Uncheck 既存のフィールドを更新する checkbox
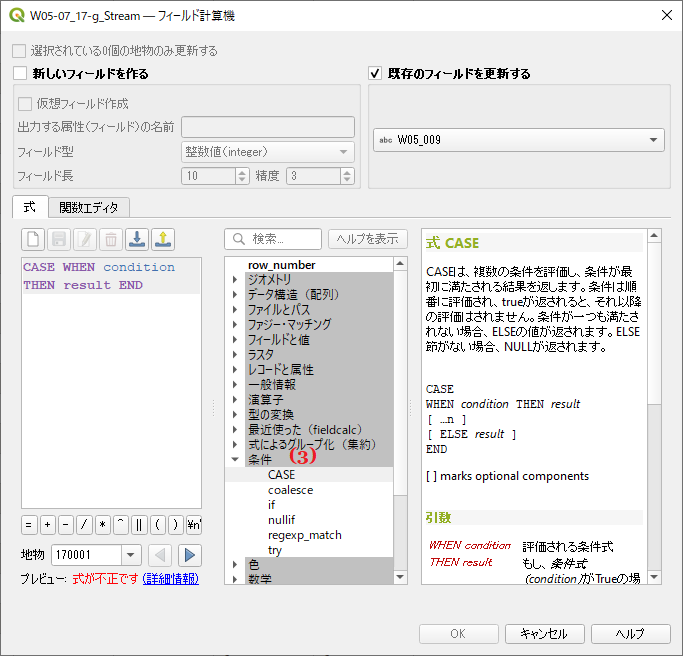This screenshot has height=656, width=683. tap(376, 73)
